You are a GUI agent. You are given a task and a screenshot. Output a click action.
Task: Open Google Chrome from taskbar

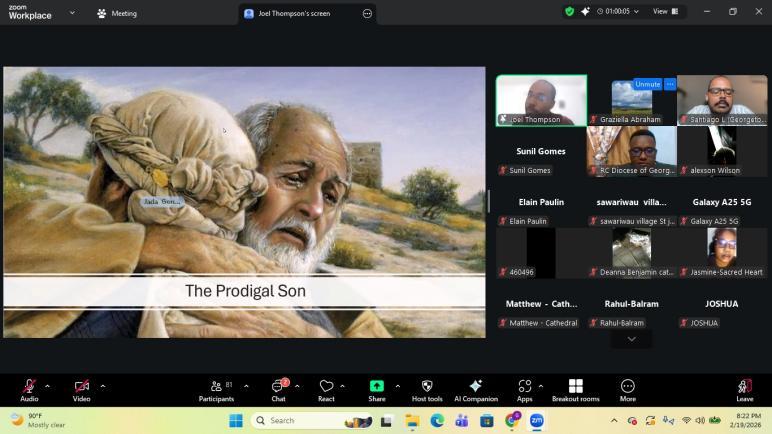click(512, 421)
